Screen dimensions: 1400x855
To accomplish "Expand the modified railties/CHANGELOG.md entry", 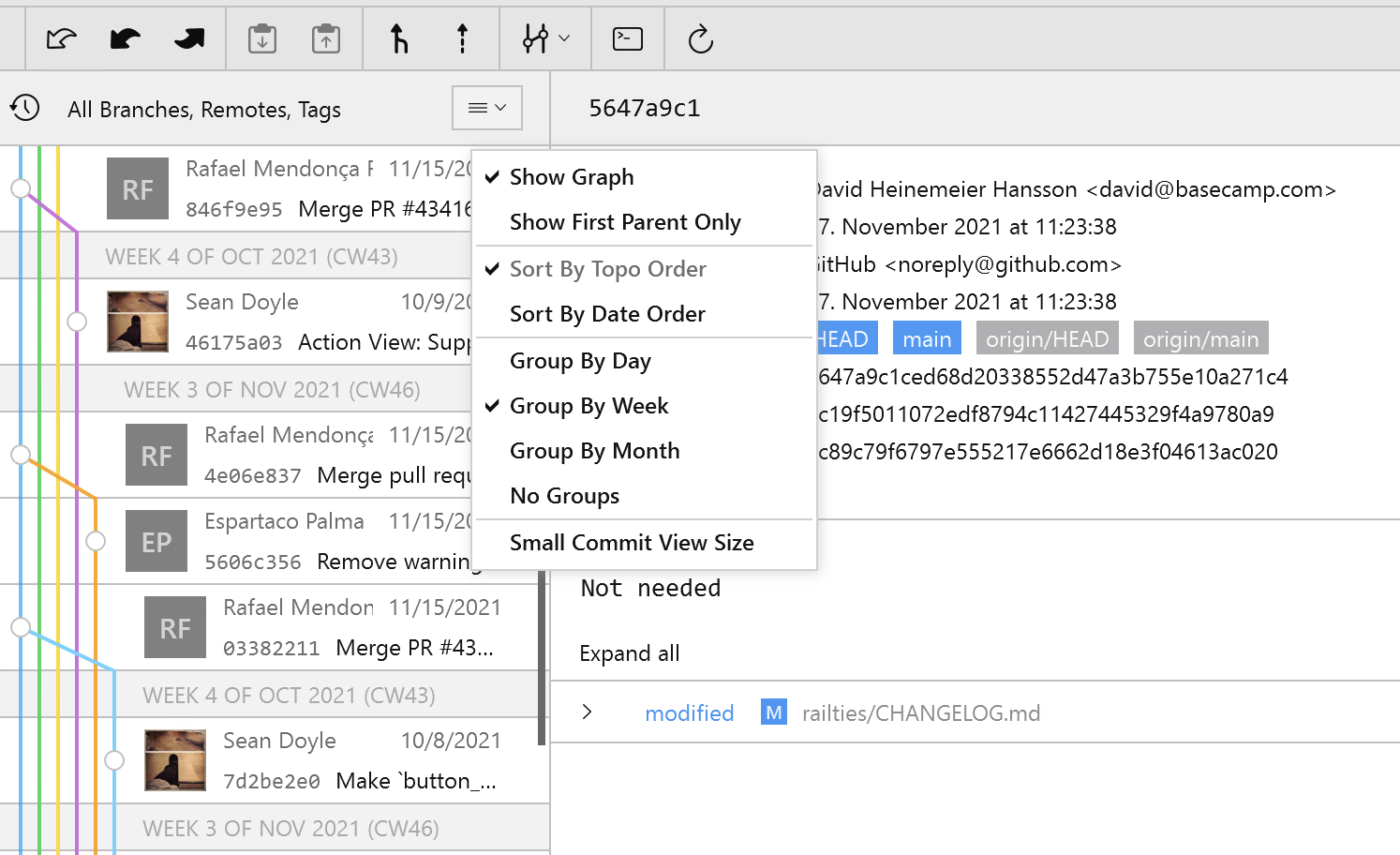I will point(588,712).
